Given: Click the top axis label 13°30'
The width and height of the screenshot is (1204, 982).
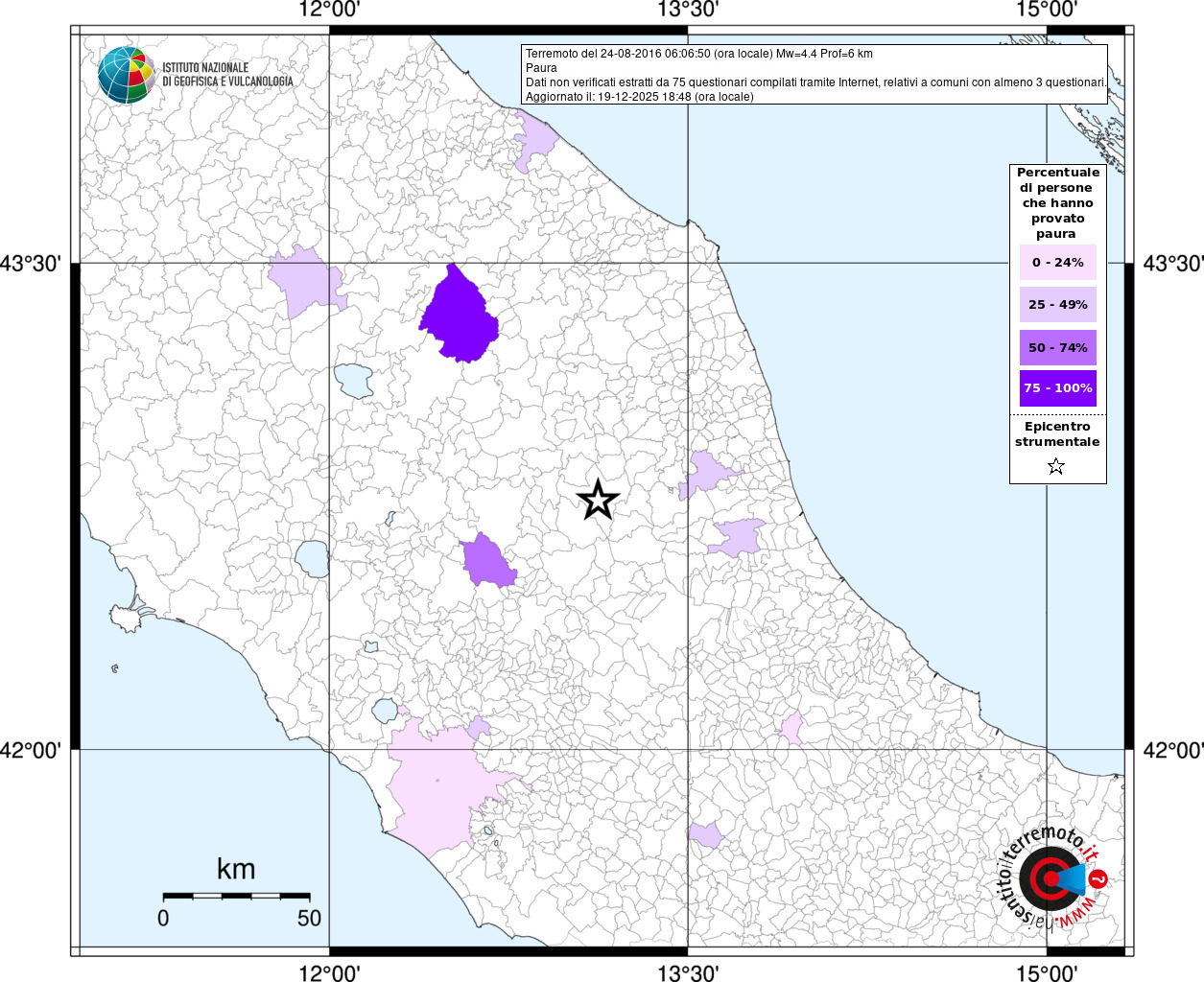Looking at the screenshot, I should click(688, 10).
